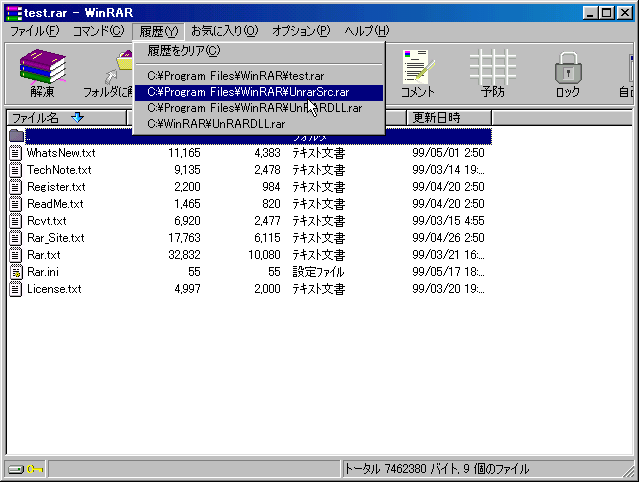Viewport: 639px width, 482px height.
Task: Minimize the WinRAR window
Action: tap(590, 13)
